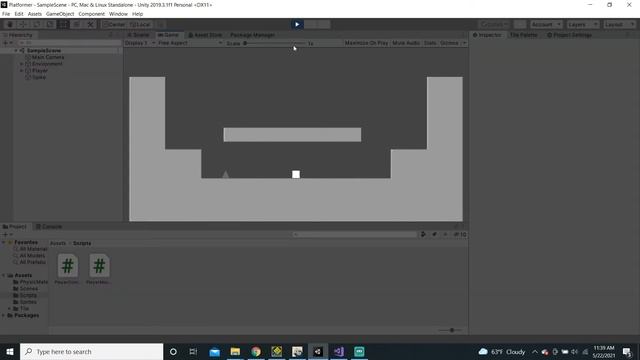Click the Project panel search field
Viewport: 640px width, 360px height.
(355, 235)
